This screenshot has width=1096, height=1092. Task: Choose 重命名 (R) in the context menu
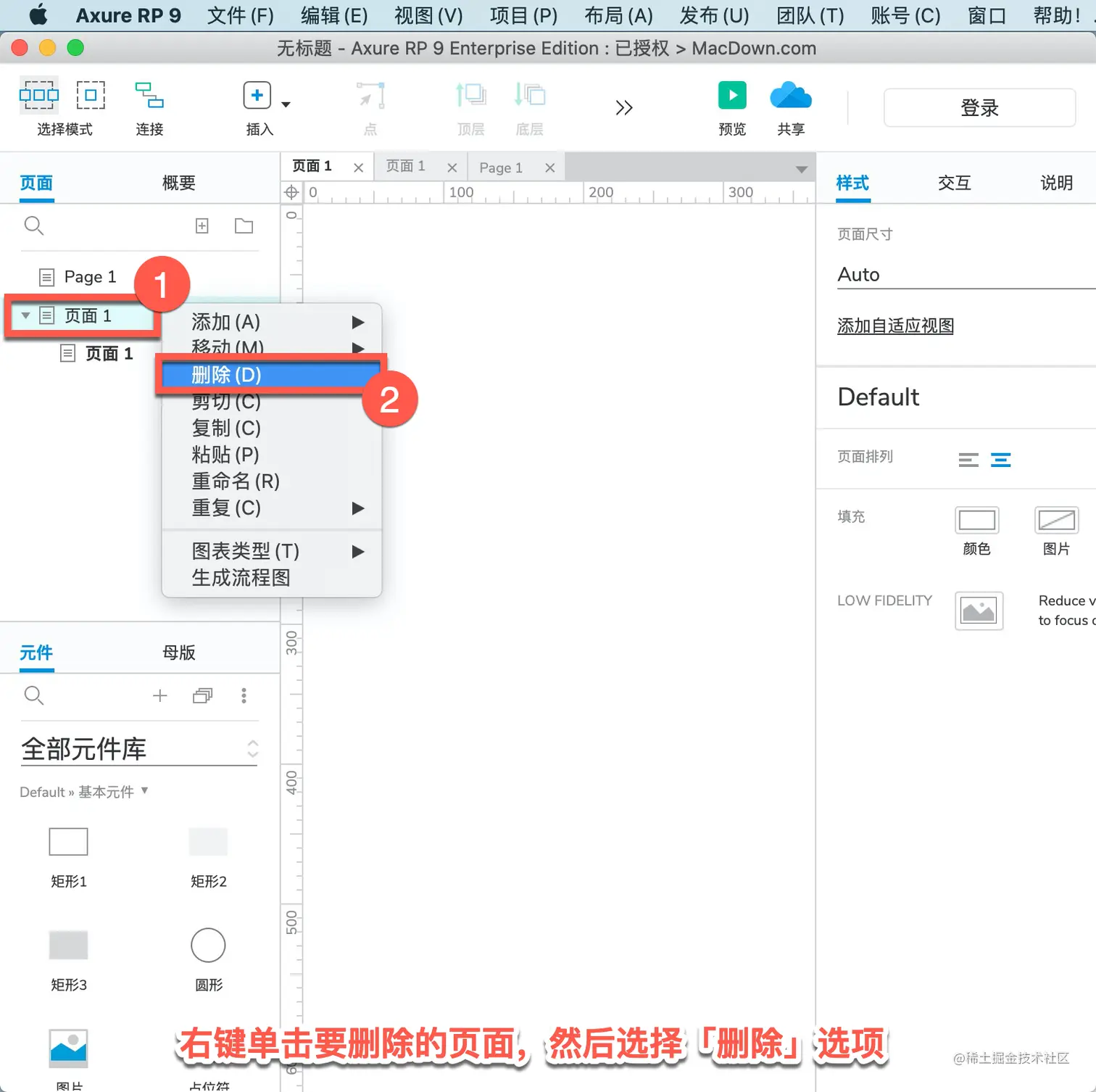[x=272, y=481]
